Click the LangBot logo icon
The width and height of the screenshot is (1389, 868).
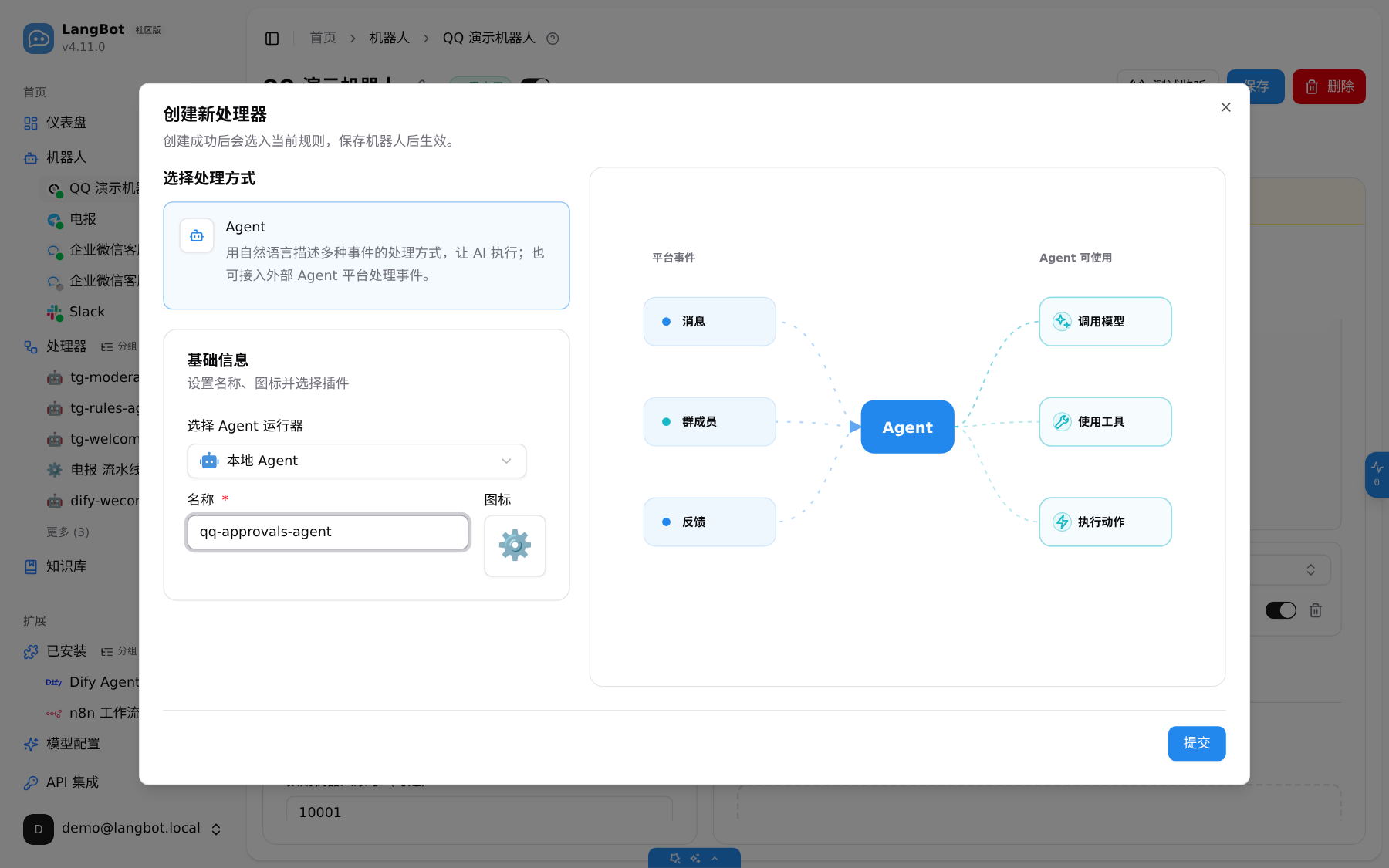pyautogui.click(x=39, y=38)
